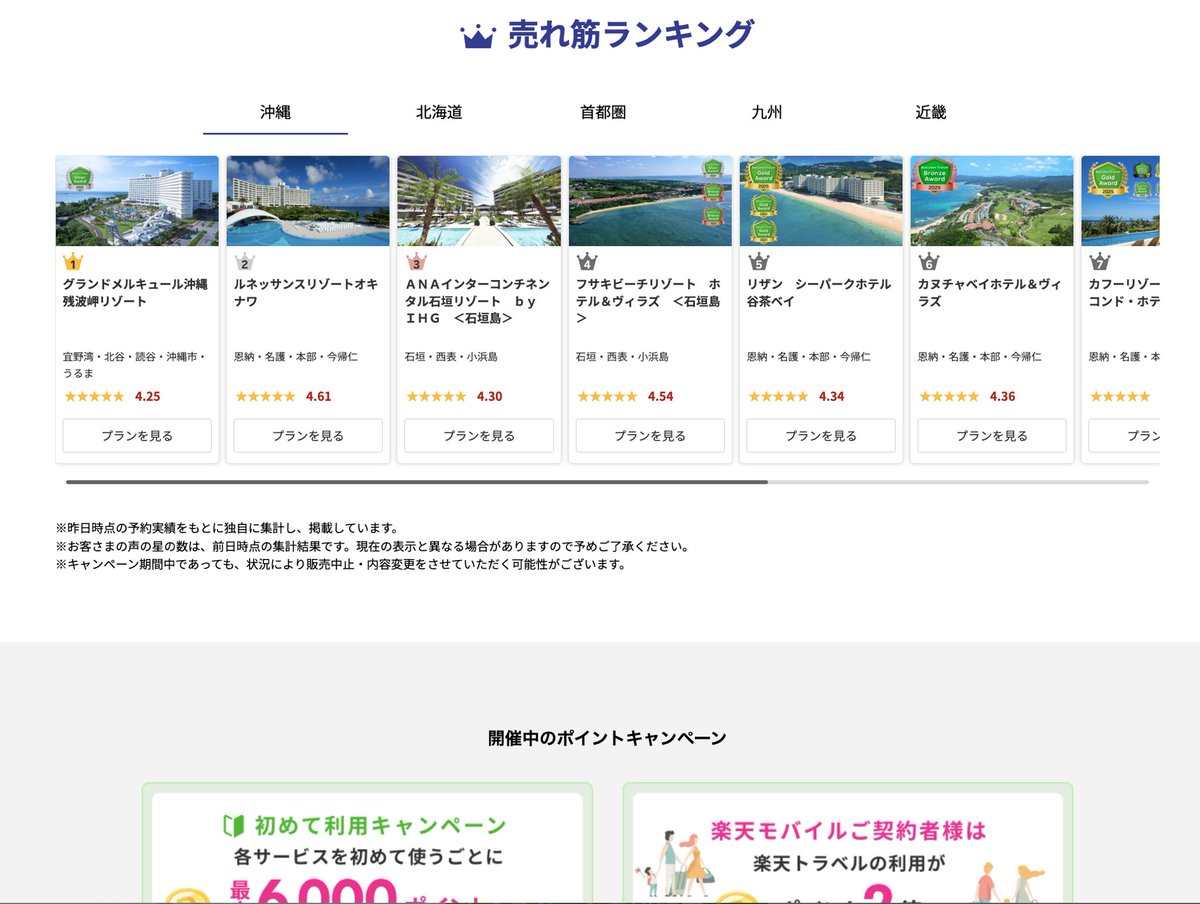Click star rating icons for カヌチャベイホテル

[949, 396]
